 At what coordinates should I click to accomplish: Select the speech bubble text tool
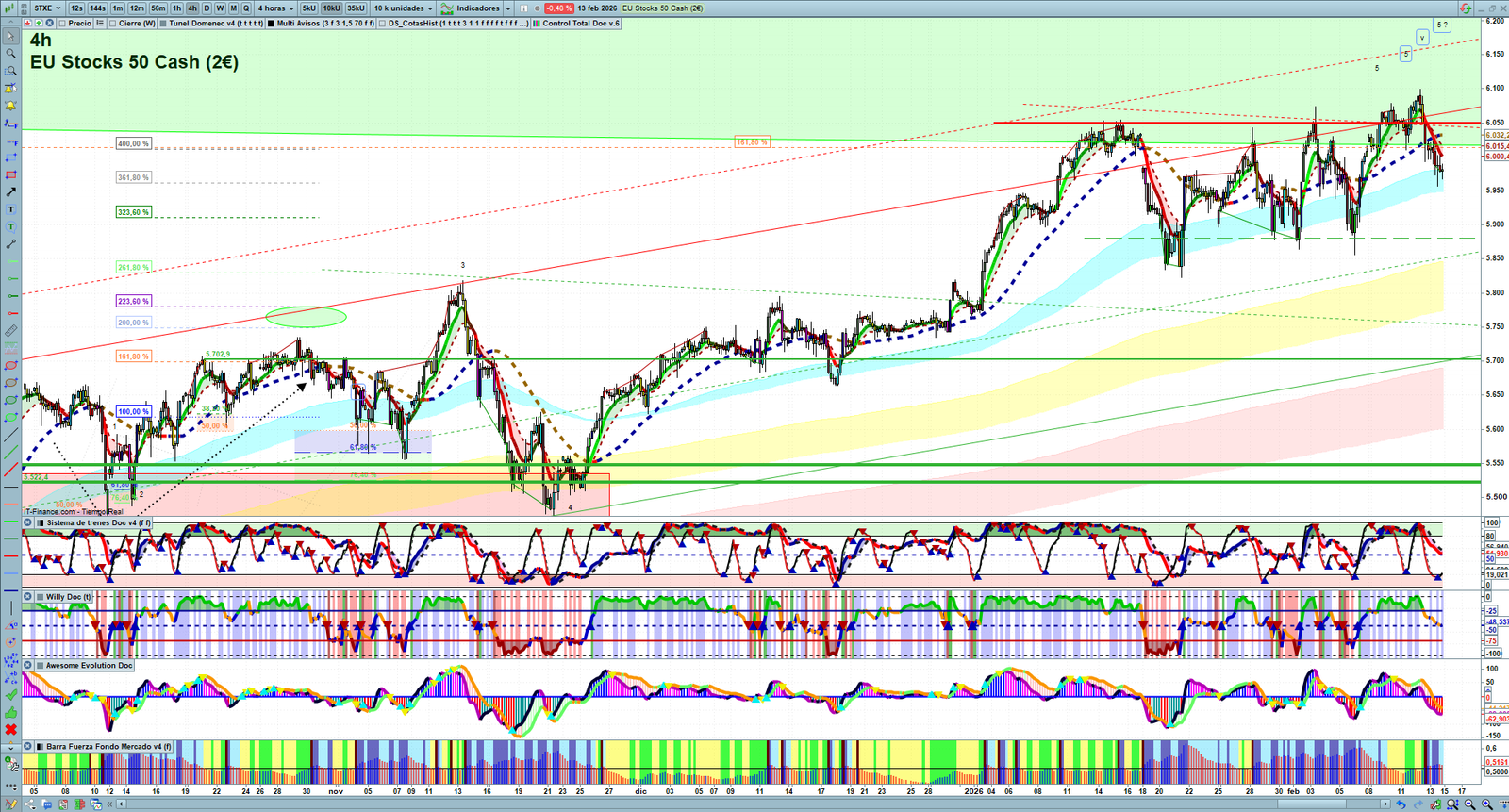click(10, 226)
